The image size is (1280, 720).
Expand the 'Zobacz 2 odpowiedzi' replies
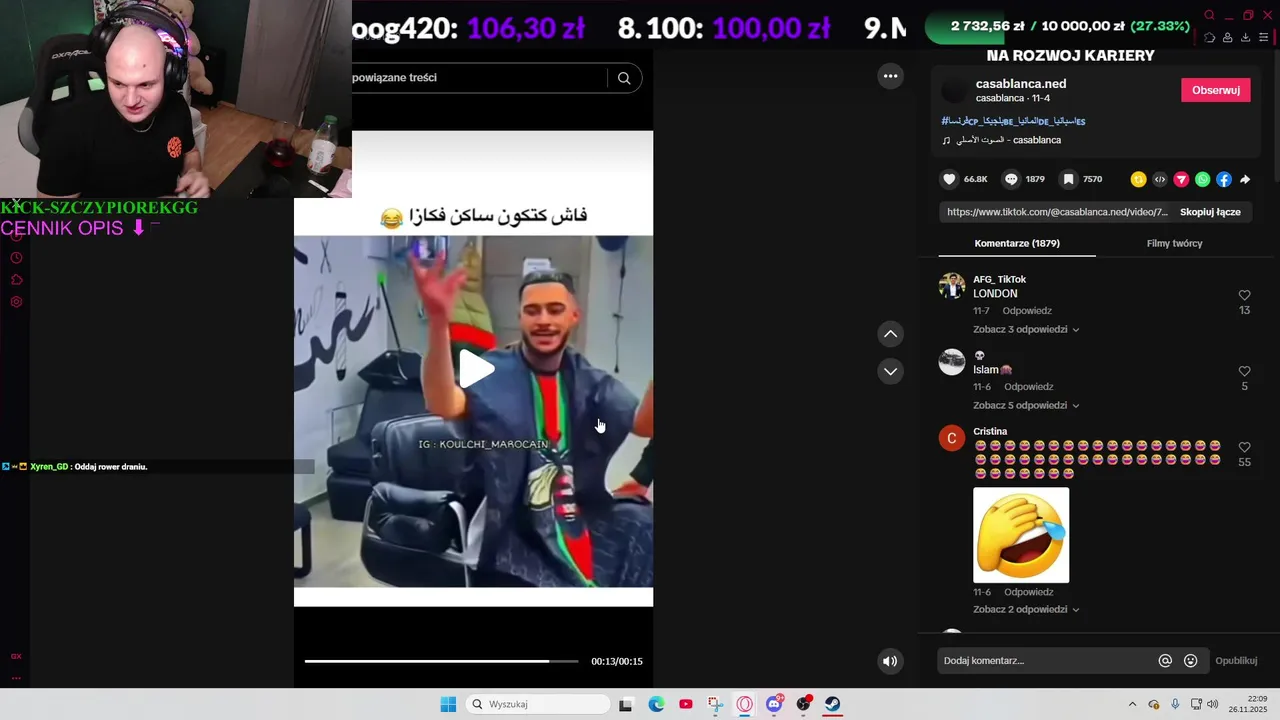click(1026, 609)
